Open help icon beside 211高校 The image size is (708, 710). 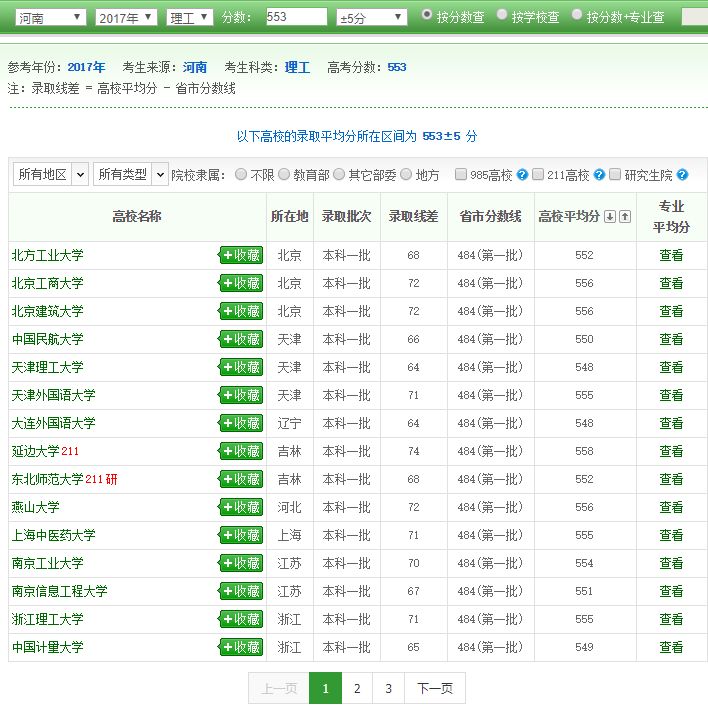(599, 175)
